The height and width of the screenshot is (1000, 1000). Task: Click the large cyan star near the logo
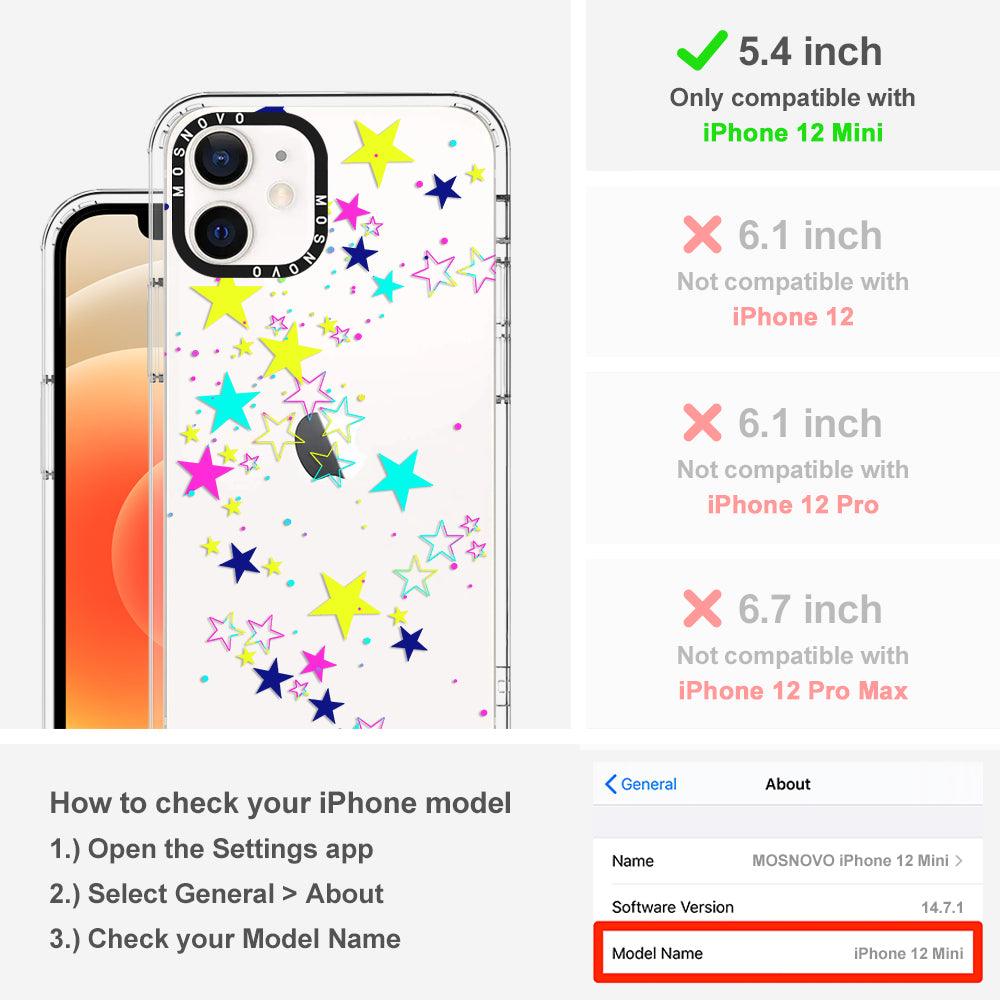[401, 478]
